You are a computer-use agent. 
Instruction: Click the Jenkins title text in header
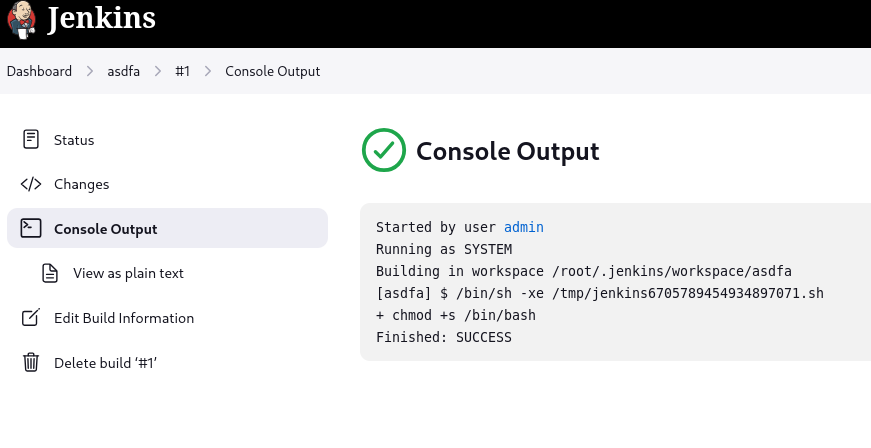point(101,18)
